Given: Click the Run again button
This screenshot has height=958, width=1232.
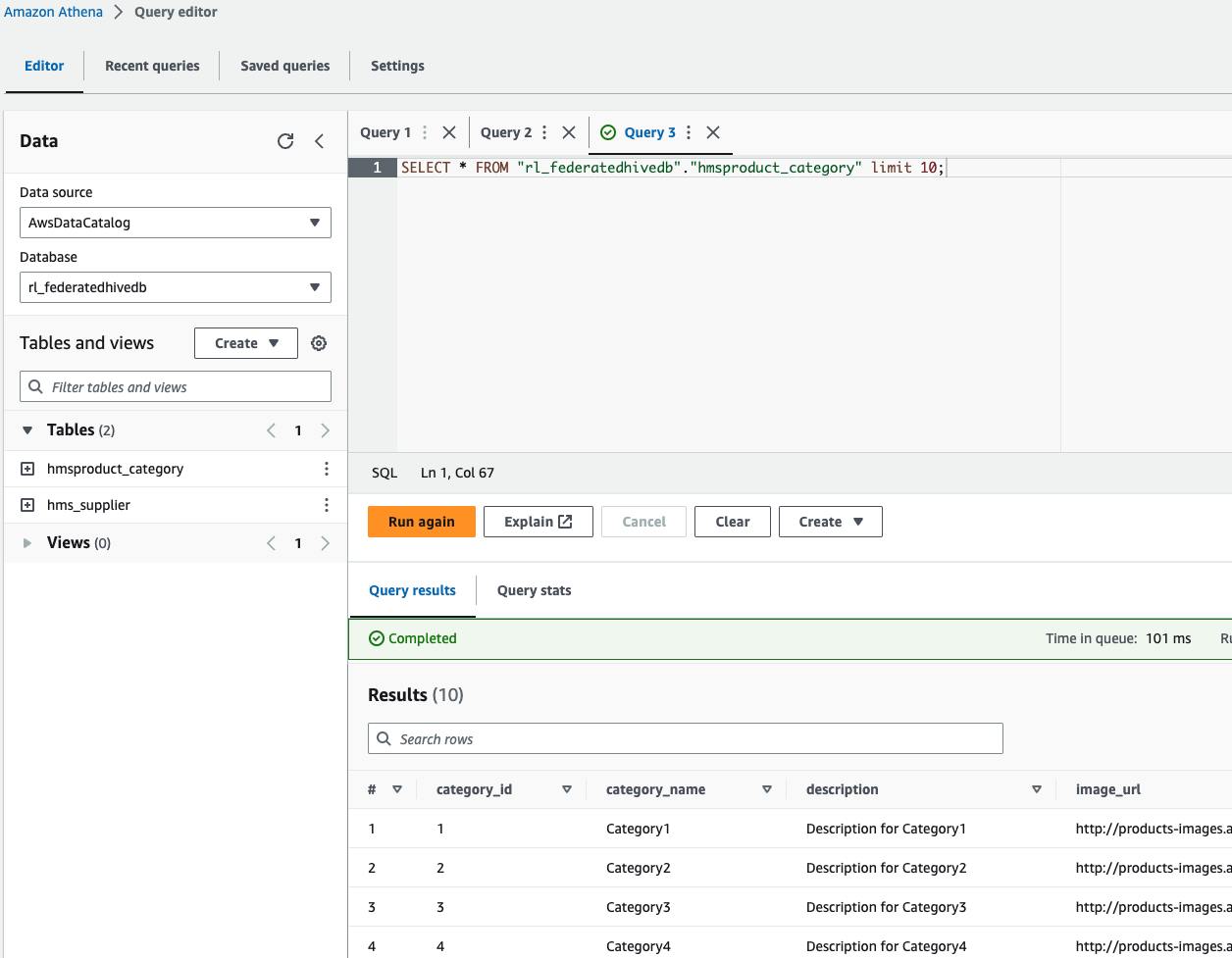Looking at the screenshot, I should tap(421, 522).
